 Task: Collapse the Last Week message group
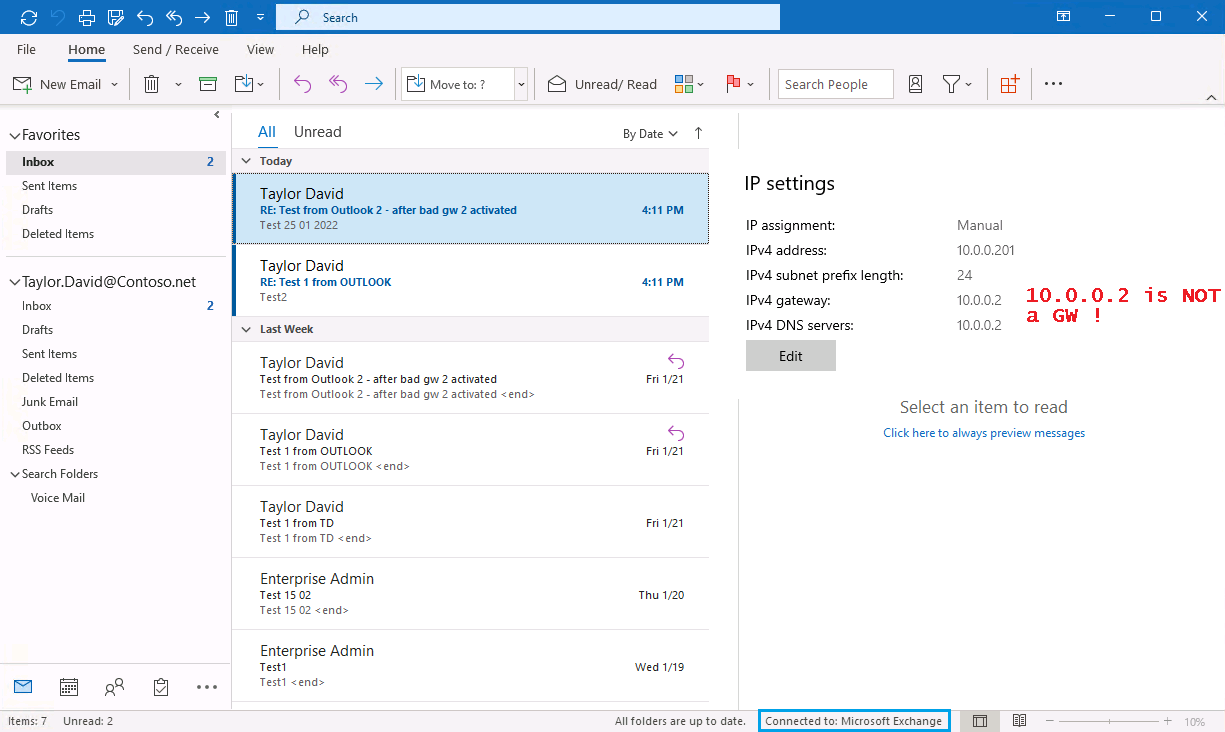(x=247, y=329)
